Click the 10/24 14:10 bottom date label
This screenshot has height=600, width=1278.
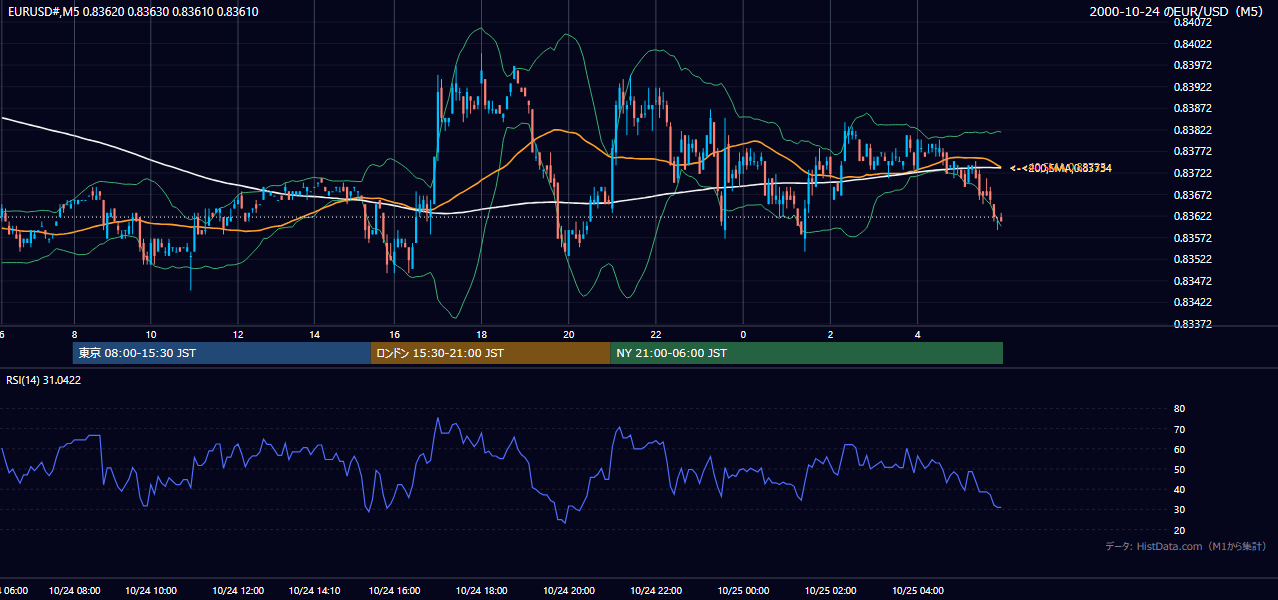click(x=314, y=591)
